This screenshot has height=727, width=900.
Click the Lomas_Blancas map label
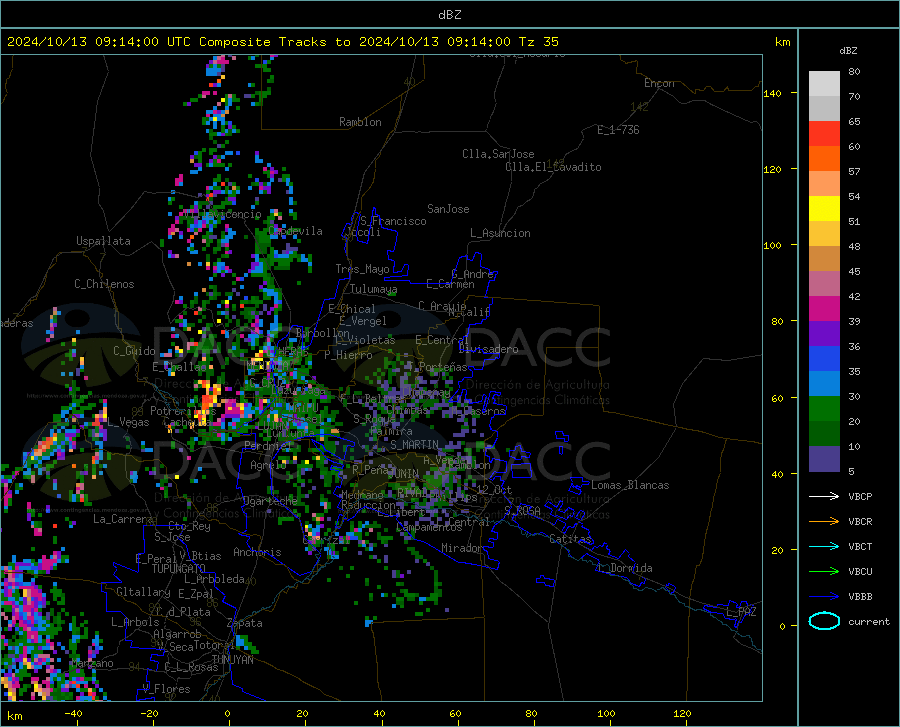pos(630,485)
